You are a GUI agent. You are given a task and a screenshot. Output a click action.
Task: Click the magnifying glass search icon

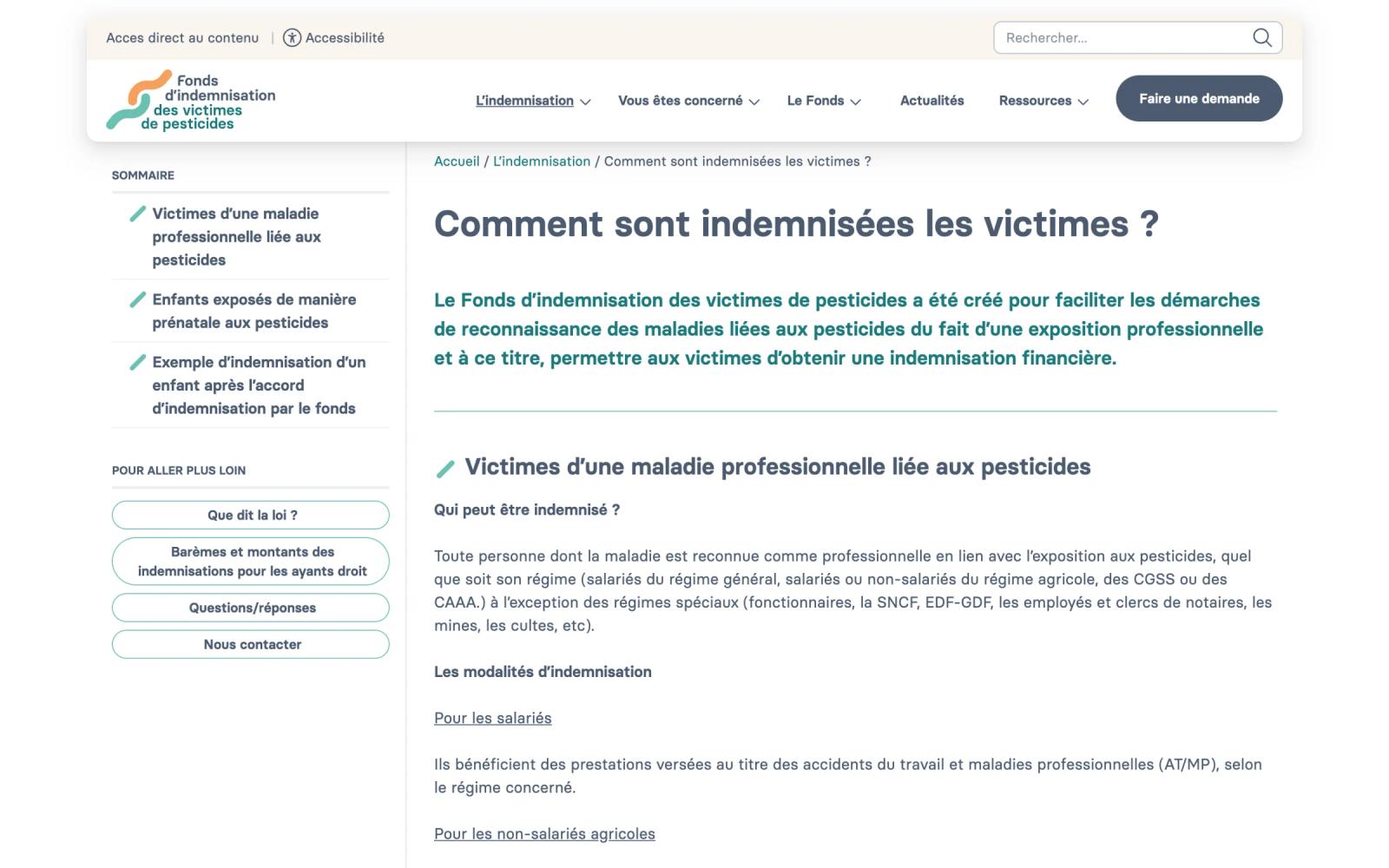[1262, 37]
